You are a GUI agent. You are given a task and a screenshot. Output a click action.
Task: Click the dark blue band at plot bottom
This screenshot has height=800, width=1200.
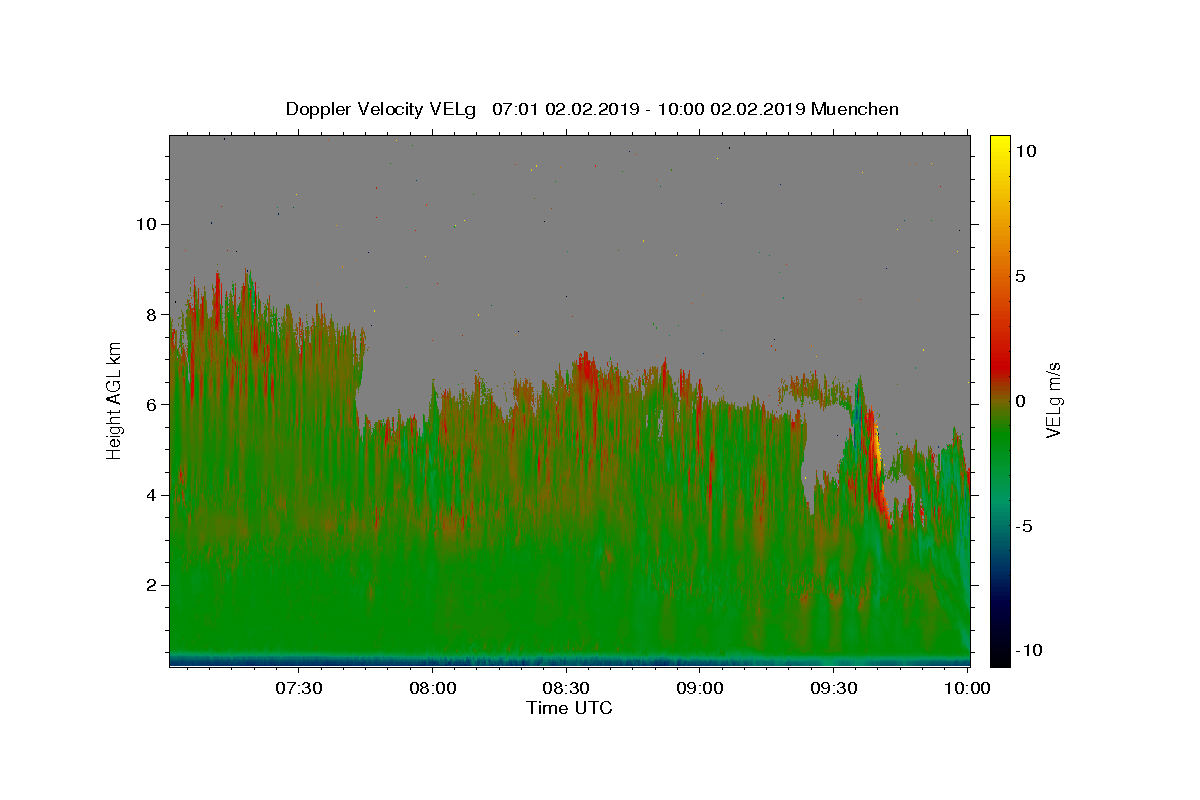569,660
